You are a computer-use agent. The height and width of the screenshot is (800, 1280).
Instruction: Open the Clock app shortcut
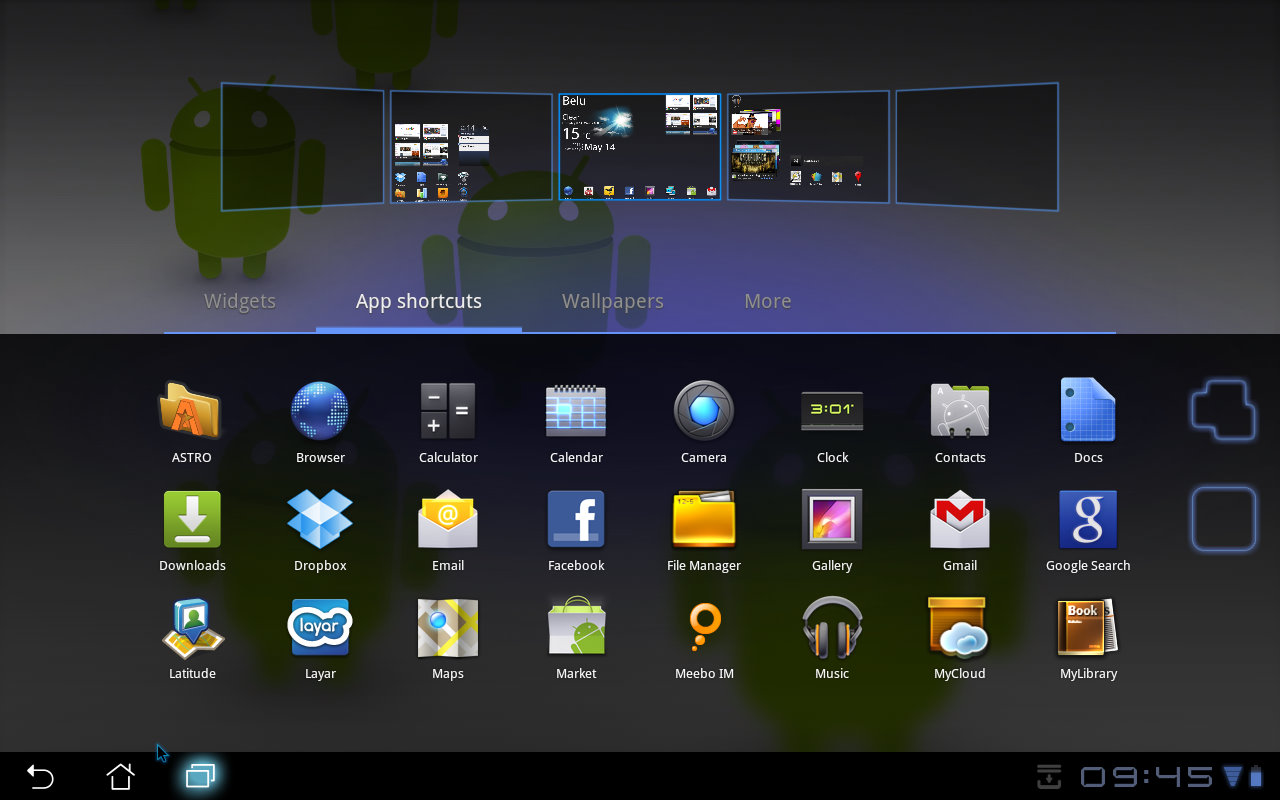point(832,410)
